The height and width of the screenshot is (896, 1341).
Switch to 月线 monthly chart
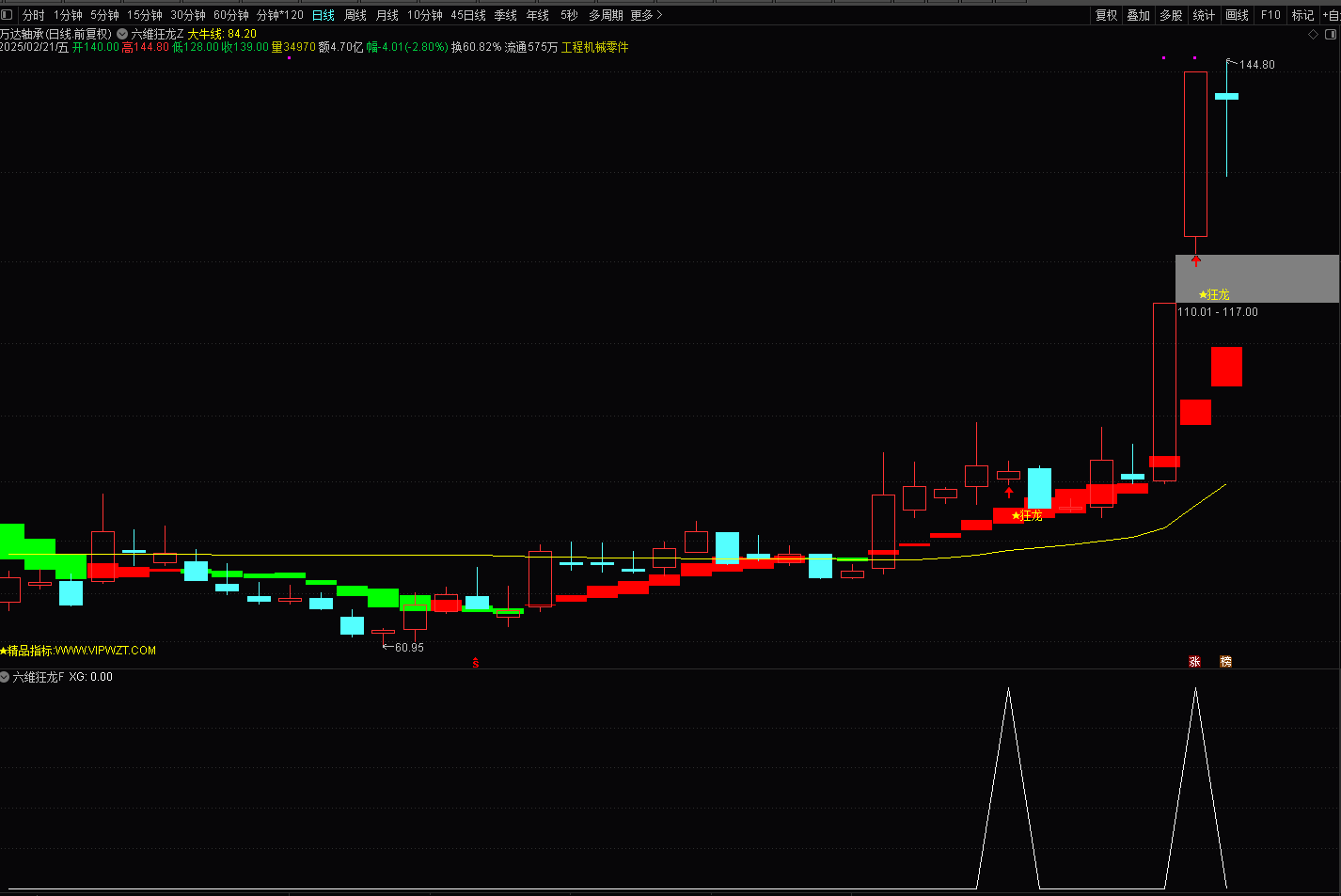pos(387,15)
